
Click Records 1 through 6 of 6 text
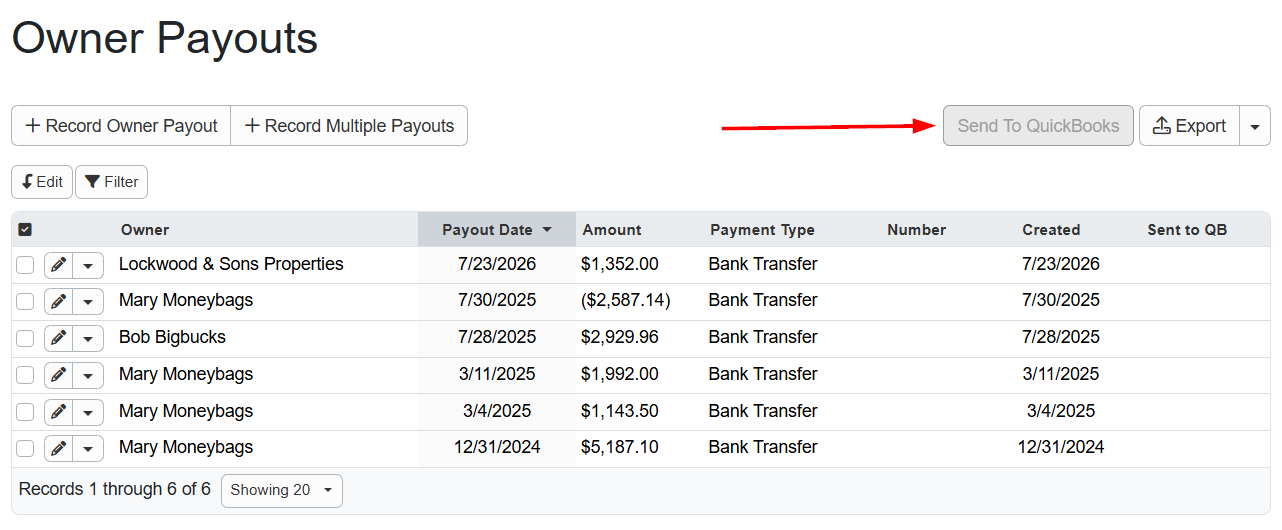pyautogui.click(x=115, y=489)
